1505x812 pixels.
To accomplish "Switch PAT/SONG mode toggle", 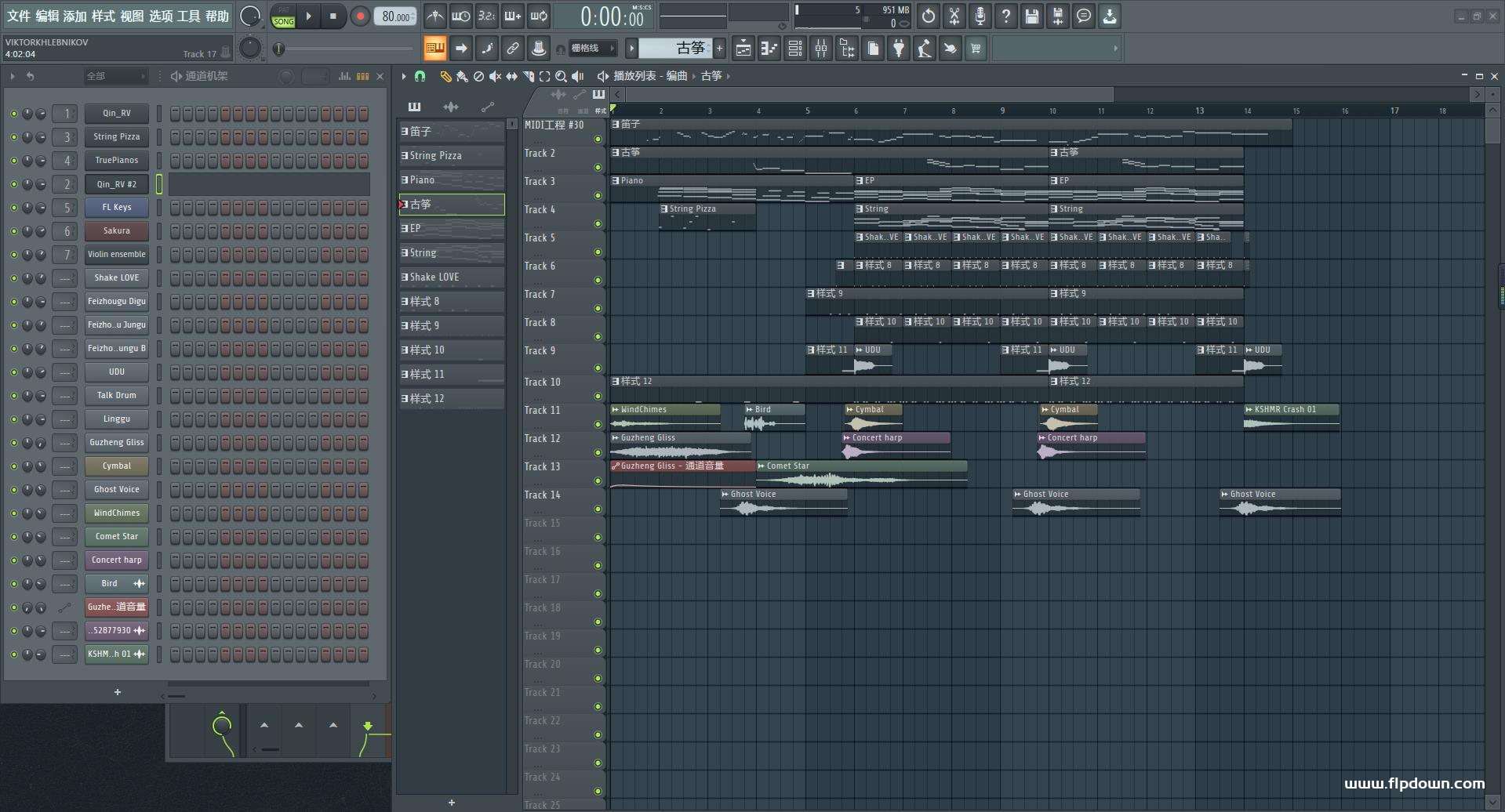I will point(284,16).
